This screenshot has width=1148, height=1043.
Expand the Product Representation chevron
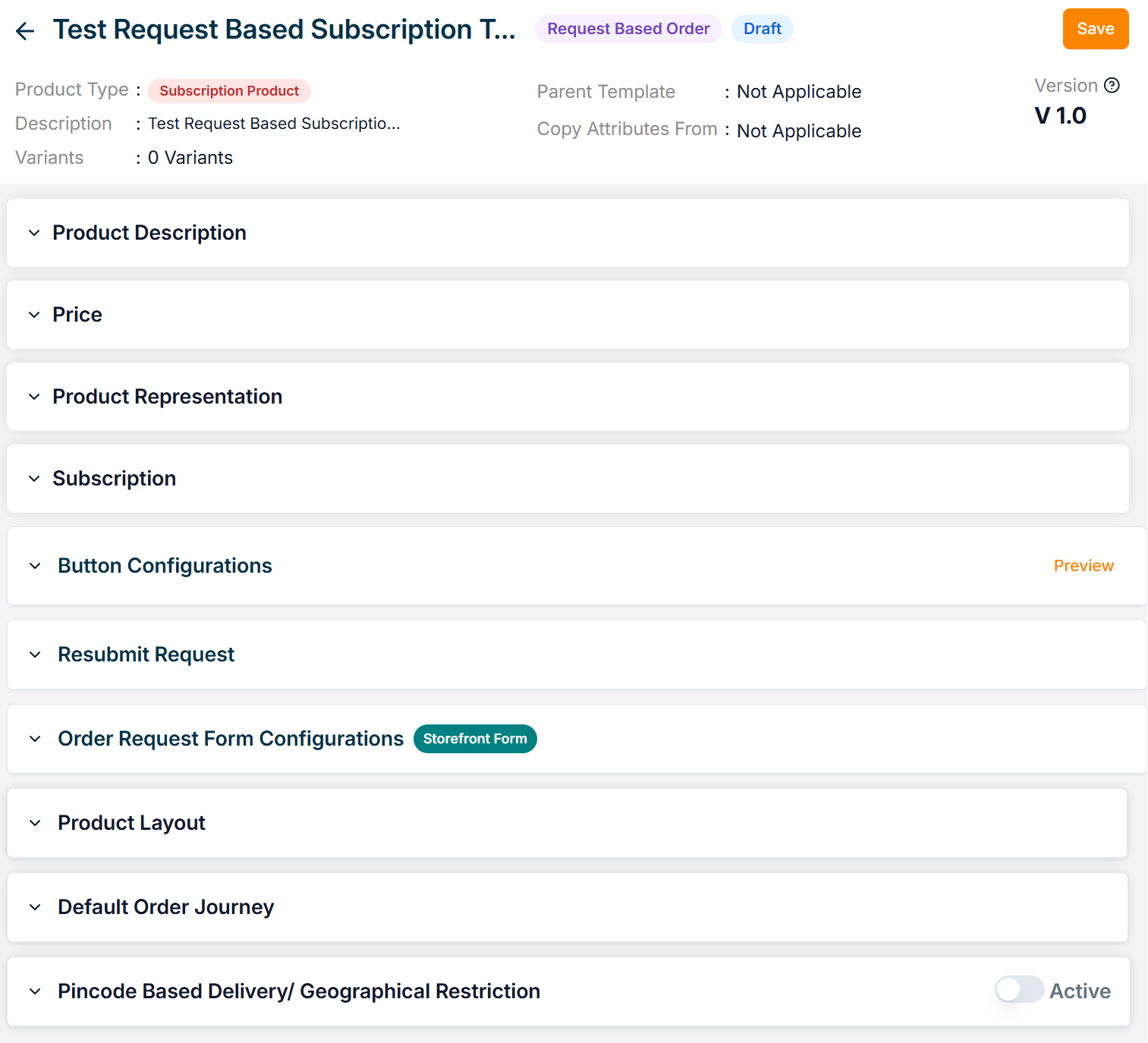coord(34,397)
